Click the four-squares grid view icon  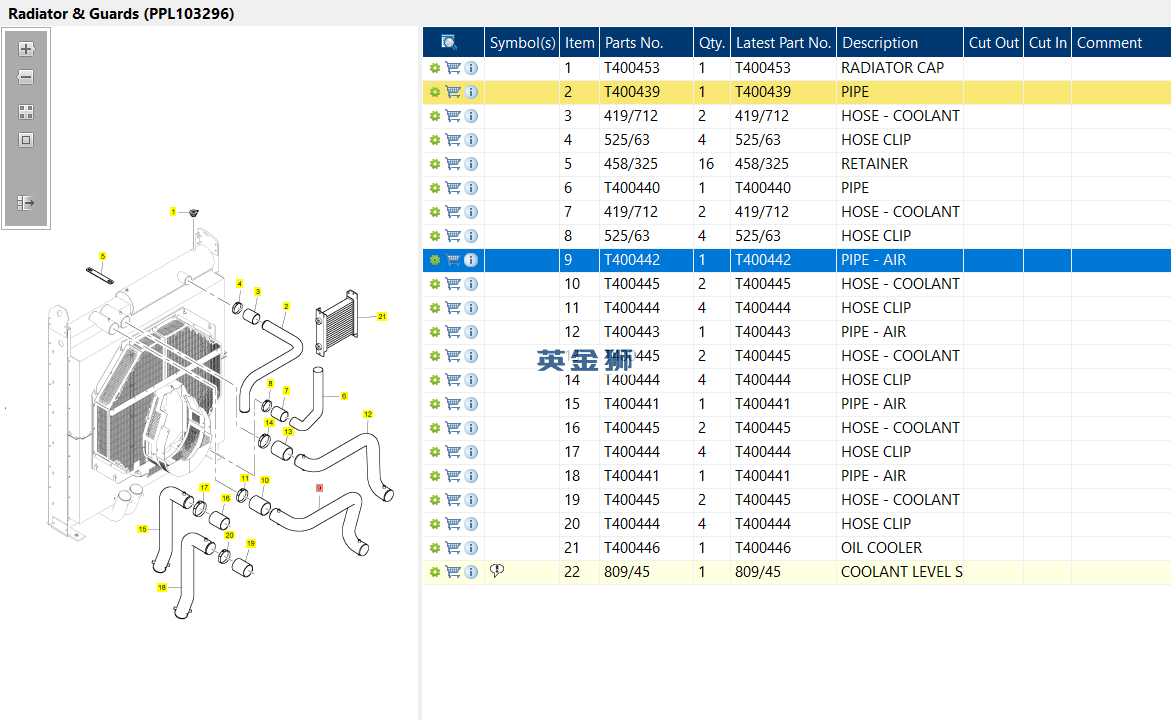tap(26, 112)
